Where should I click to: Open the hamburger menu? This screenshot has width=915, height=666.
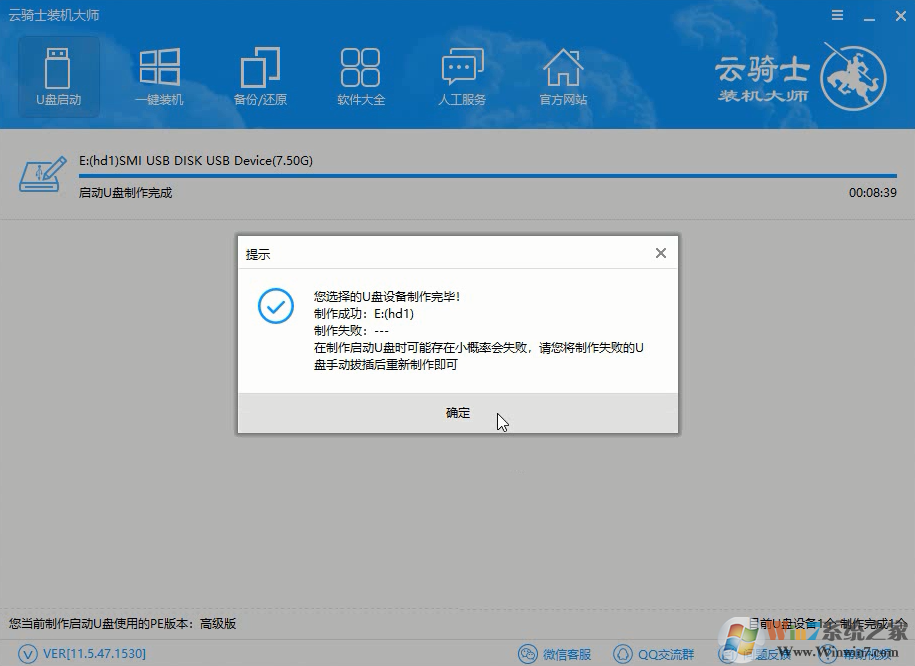[838, 15]
